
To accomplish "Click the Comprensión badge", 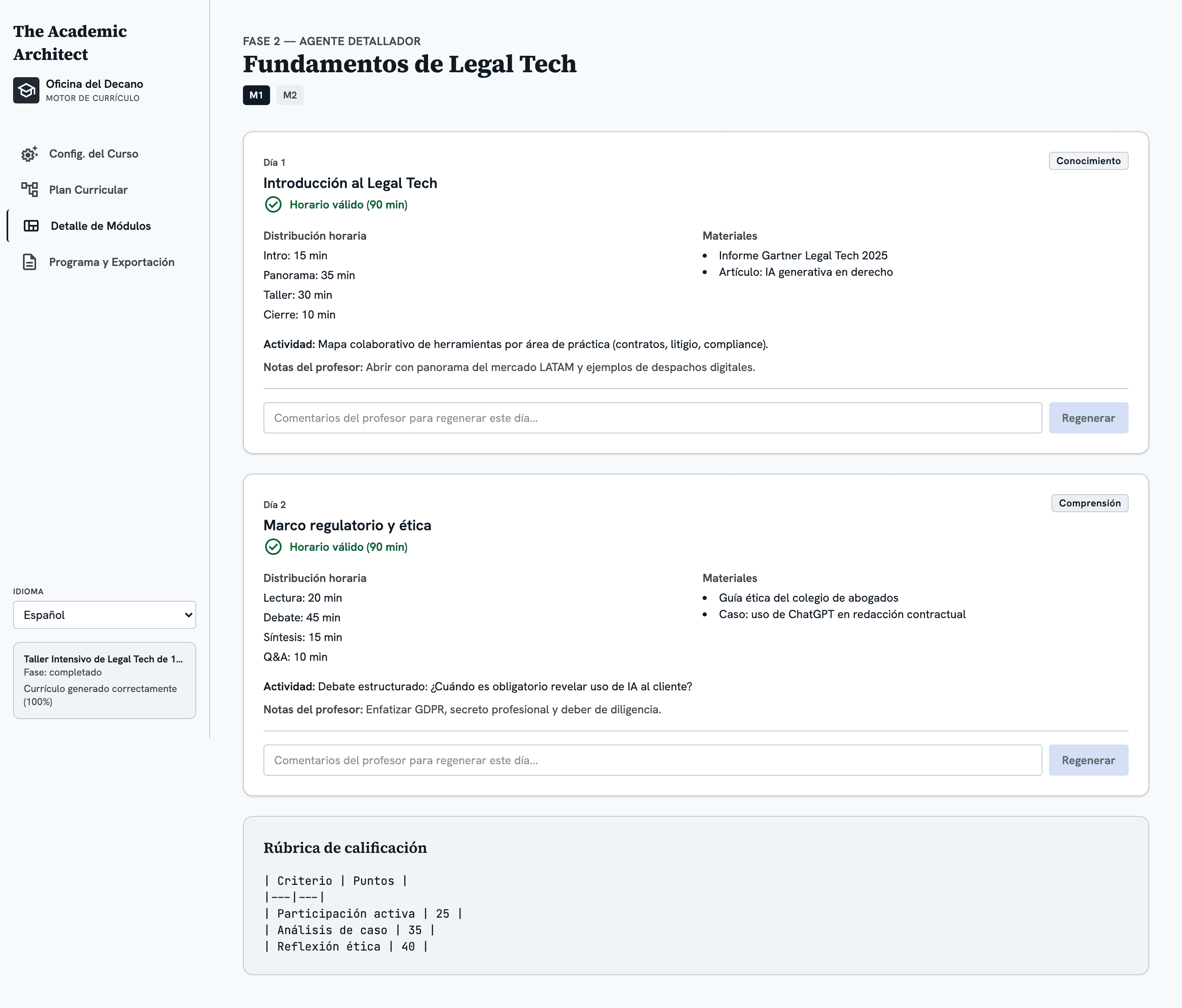I will (1090, 503).
